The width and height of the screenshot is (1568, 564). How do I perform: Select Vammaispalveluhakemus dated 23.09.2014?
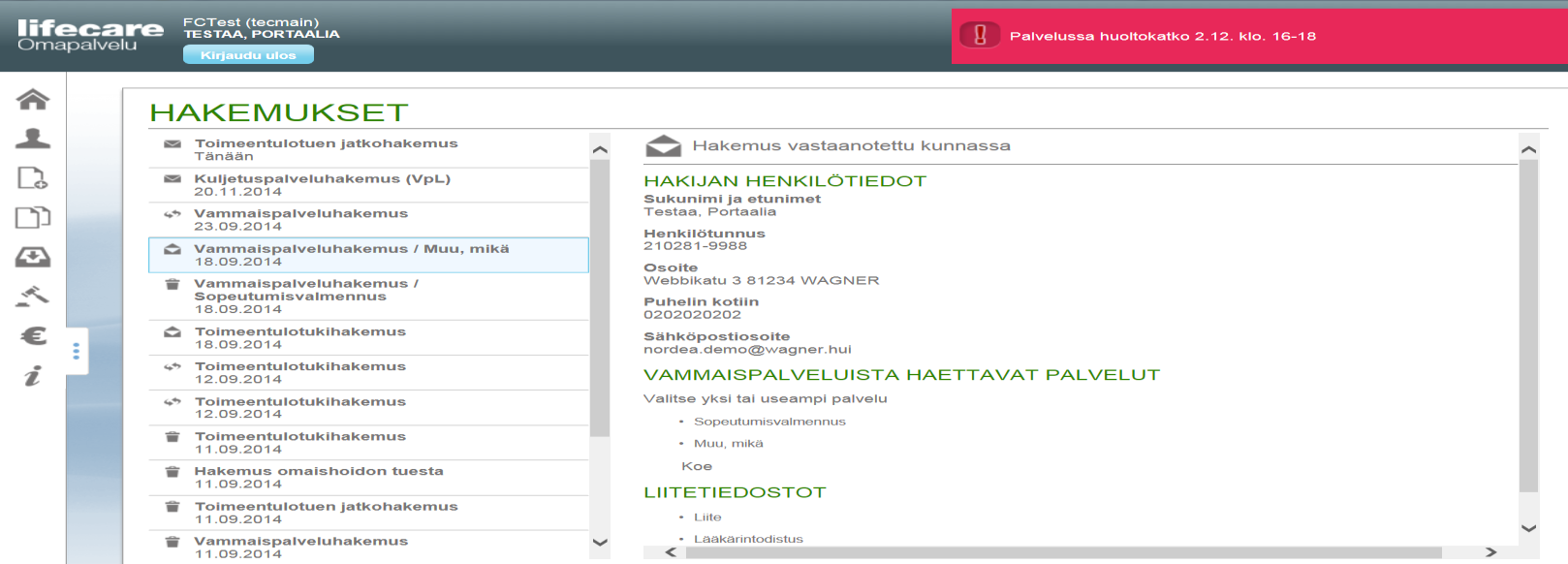click(x=368, y=220)
